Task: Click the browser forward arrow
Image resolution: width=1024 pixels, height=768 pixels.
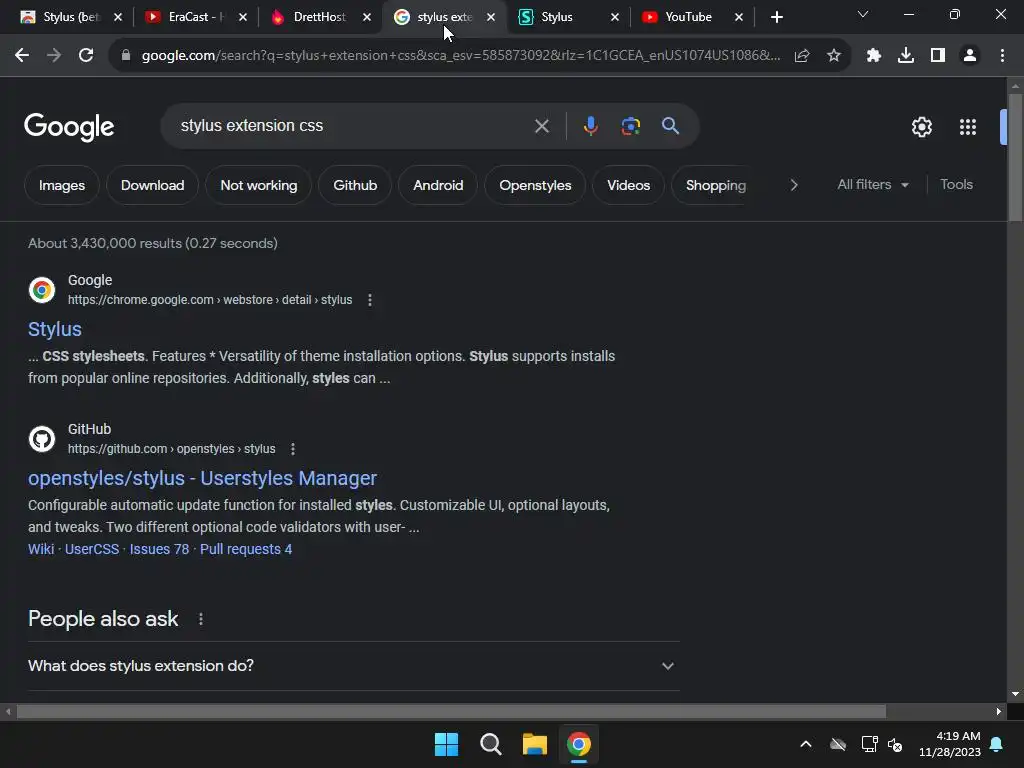Action: 54,56
